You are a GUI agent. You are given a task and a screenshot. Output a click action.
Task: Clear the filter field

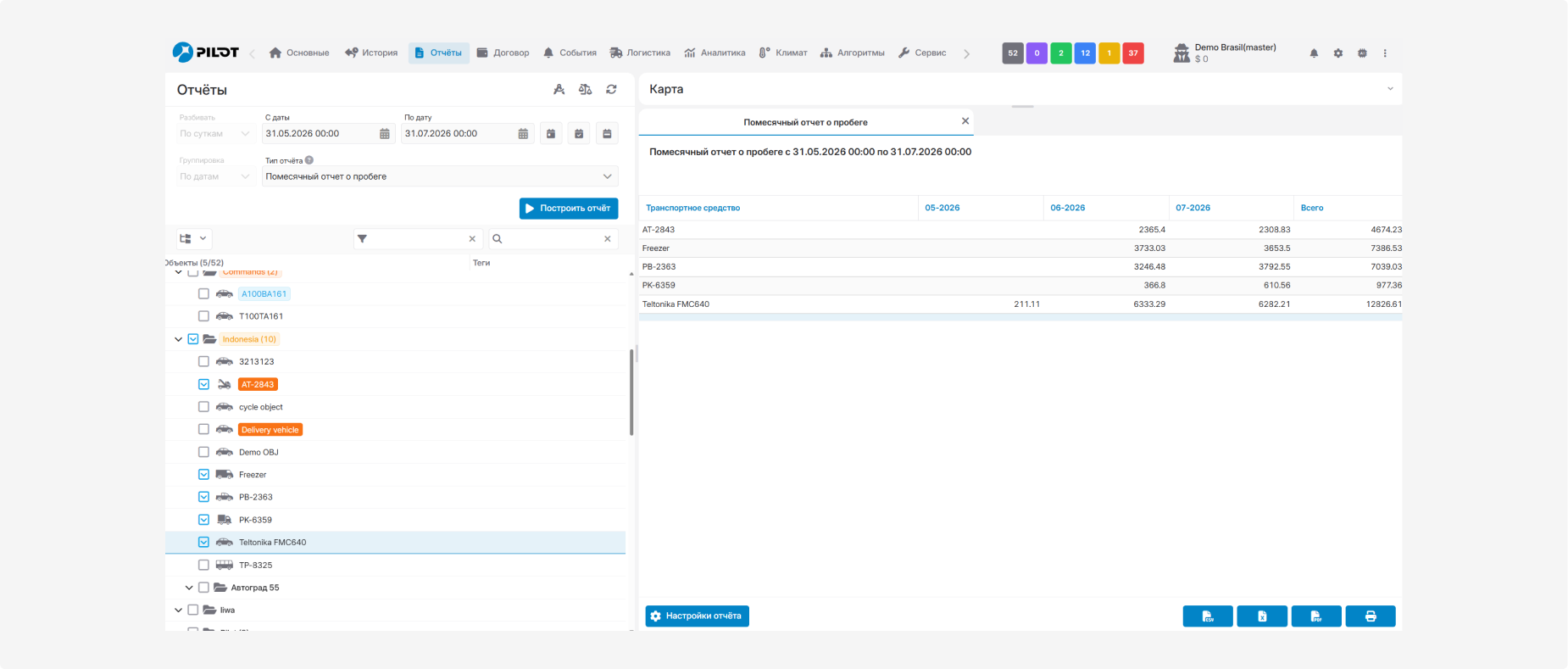click(472, 239)
